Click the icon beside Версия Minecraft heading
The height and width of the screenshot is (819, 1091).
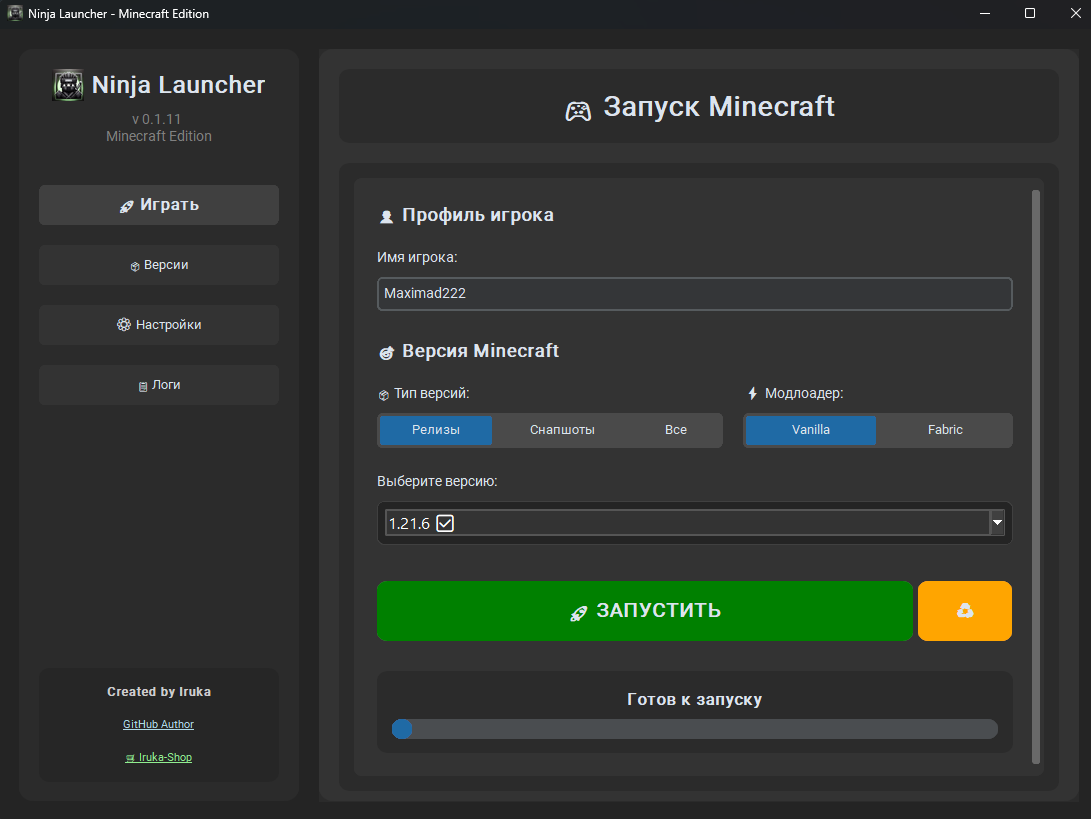[x=386, y=353]
